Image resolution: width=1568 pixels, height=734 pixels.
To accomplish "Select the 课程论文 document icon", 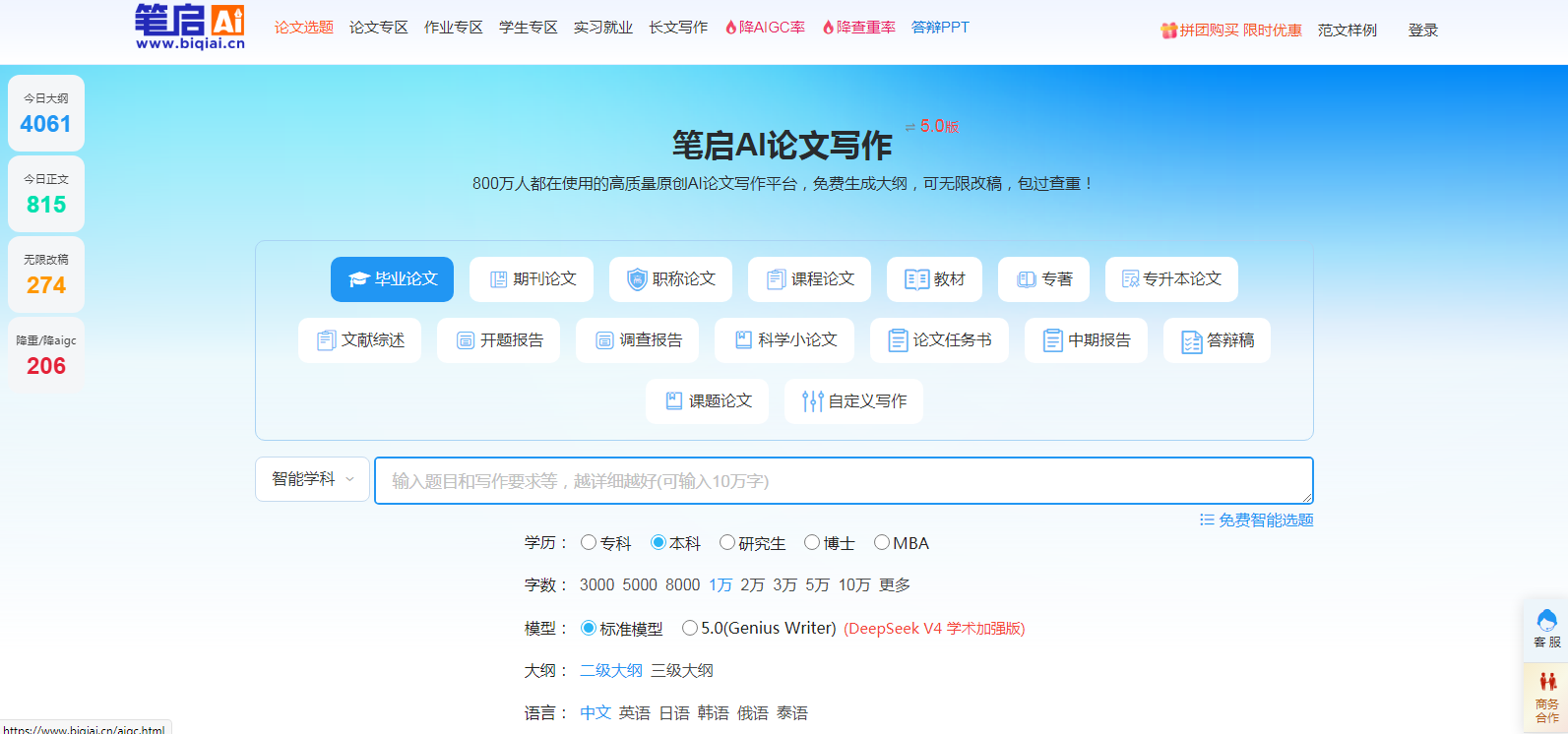I will point(777,279).
